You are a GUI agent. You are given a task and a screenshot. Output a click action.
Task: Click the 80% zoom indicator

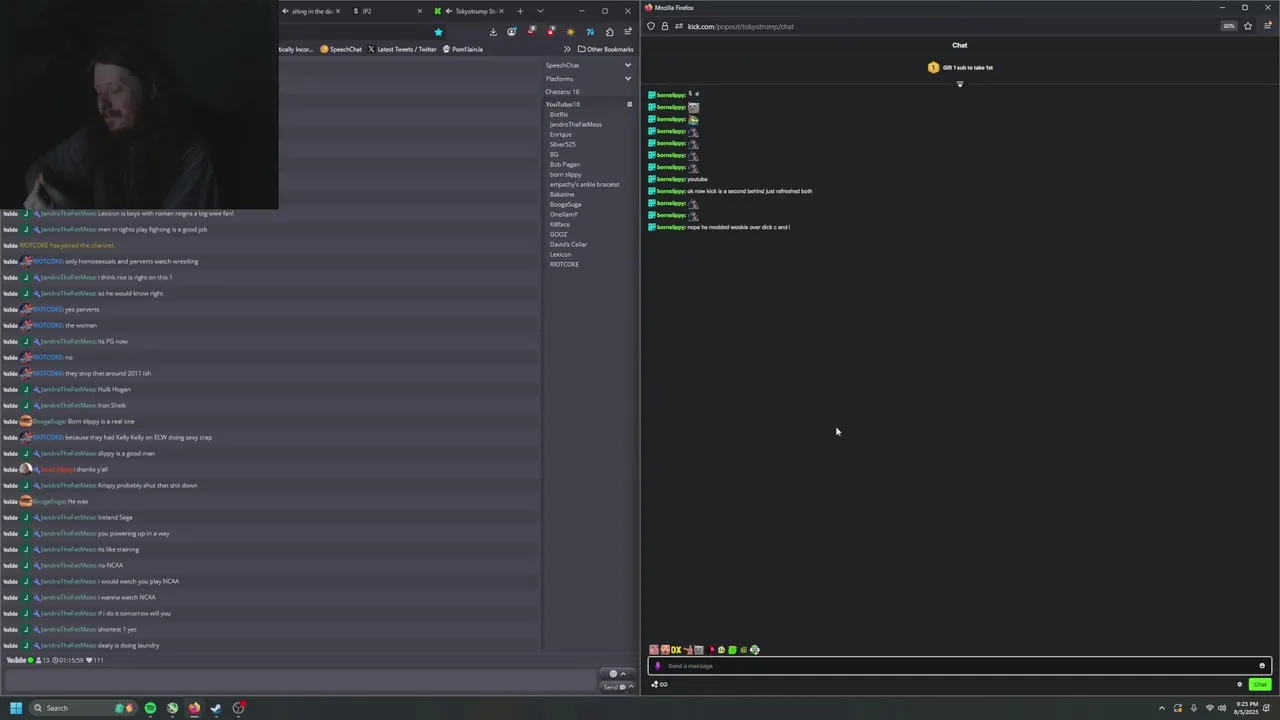point(1229,26)
